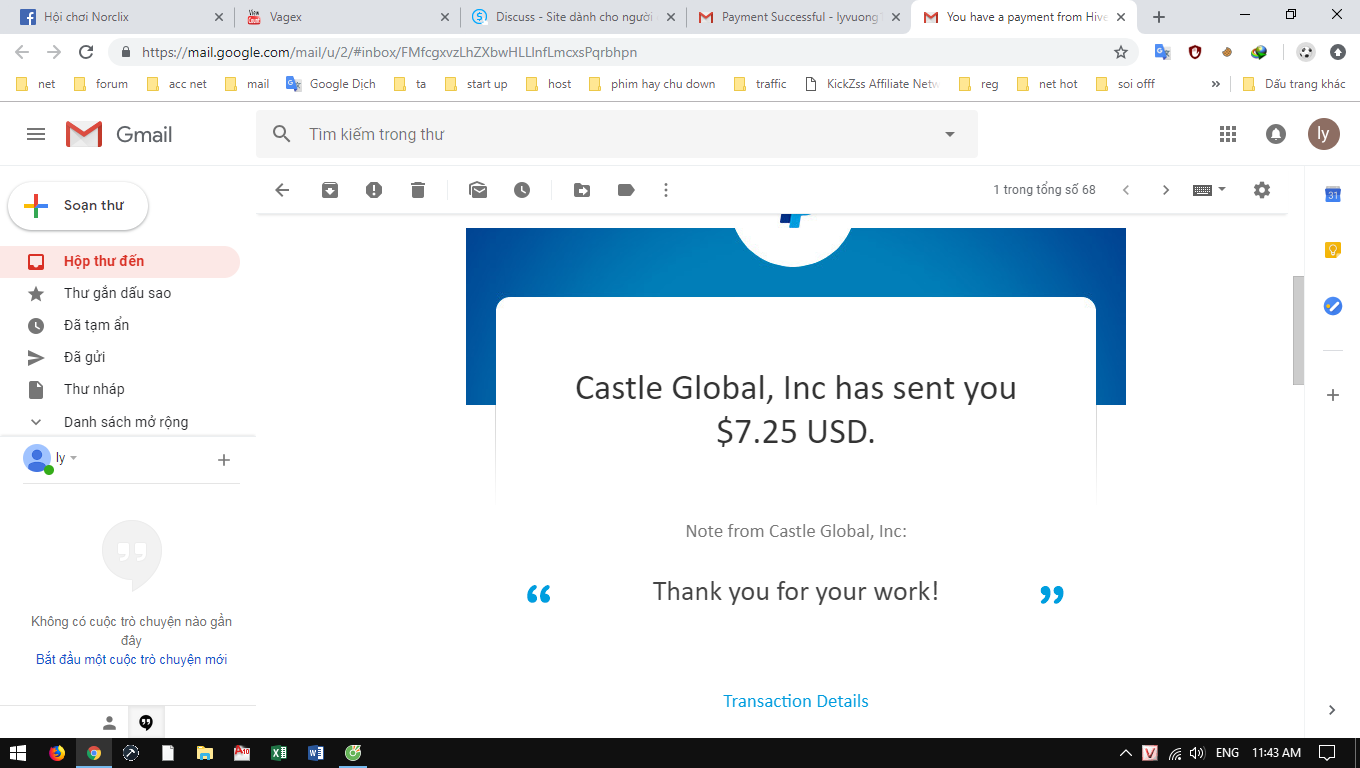Switch to the 'Hội chơi Norclix' tab

pos(124,17)
